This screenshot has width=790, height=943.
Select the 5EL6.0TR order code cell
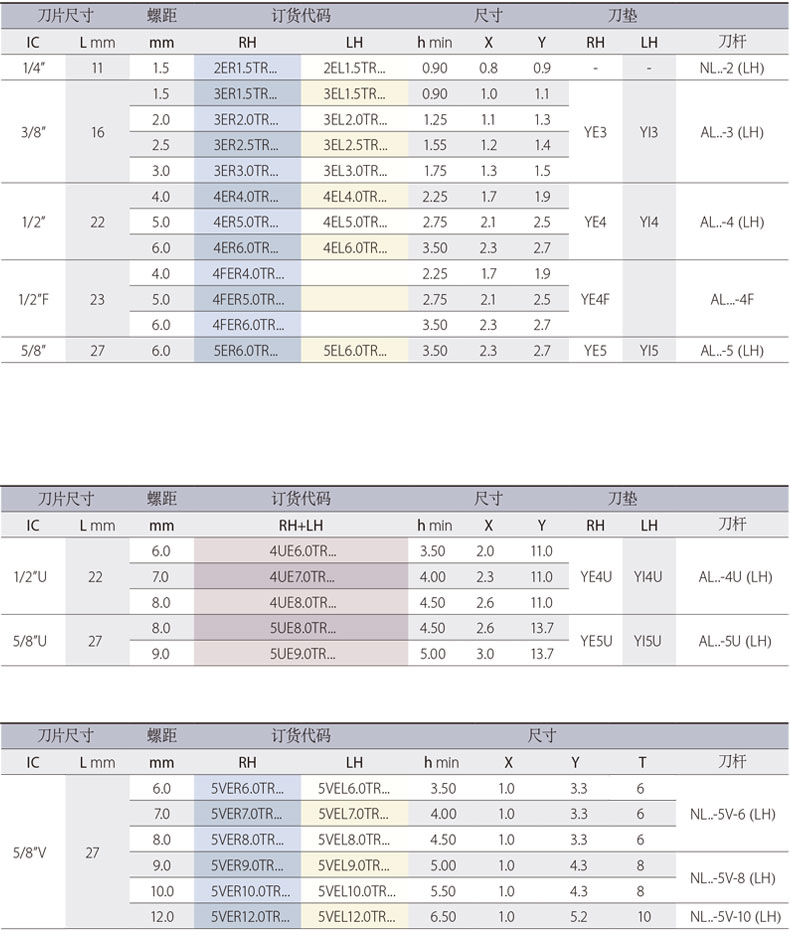click(354, 351)
